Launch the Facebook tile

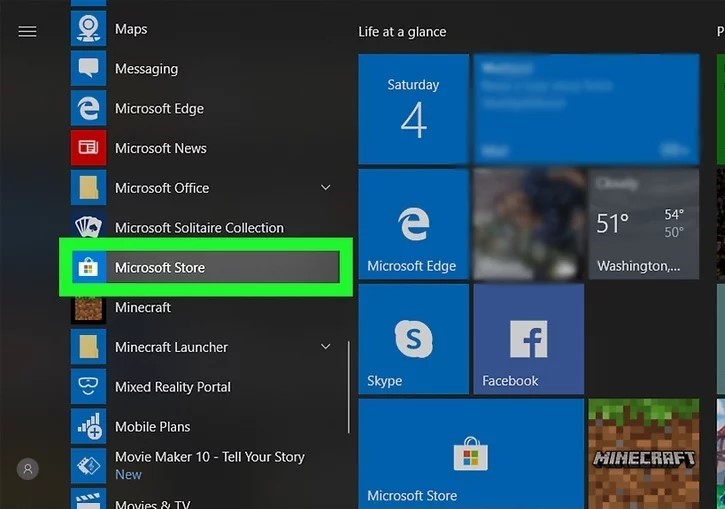528,339
